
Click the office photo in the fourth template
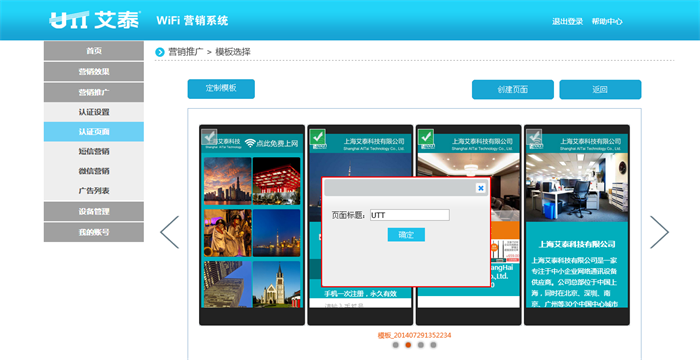coord(577,188)
